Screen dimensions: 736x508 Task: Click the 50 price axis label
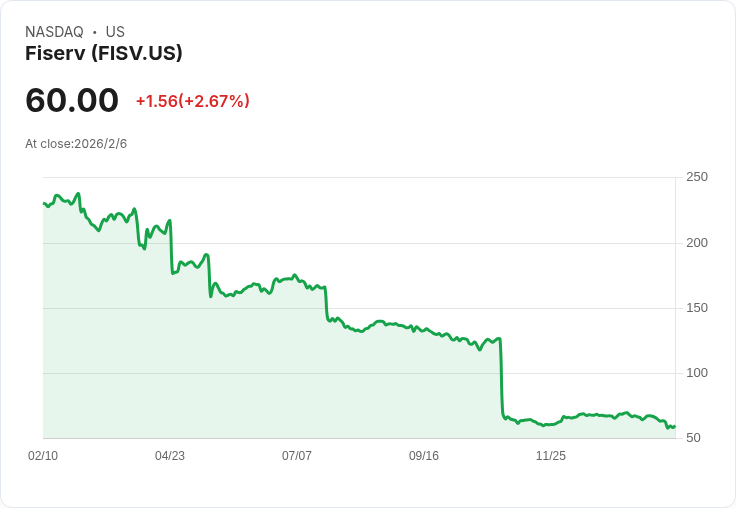click(693, 438)
